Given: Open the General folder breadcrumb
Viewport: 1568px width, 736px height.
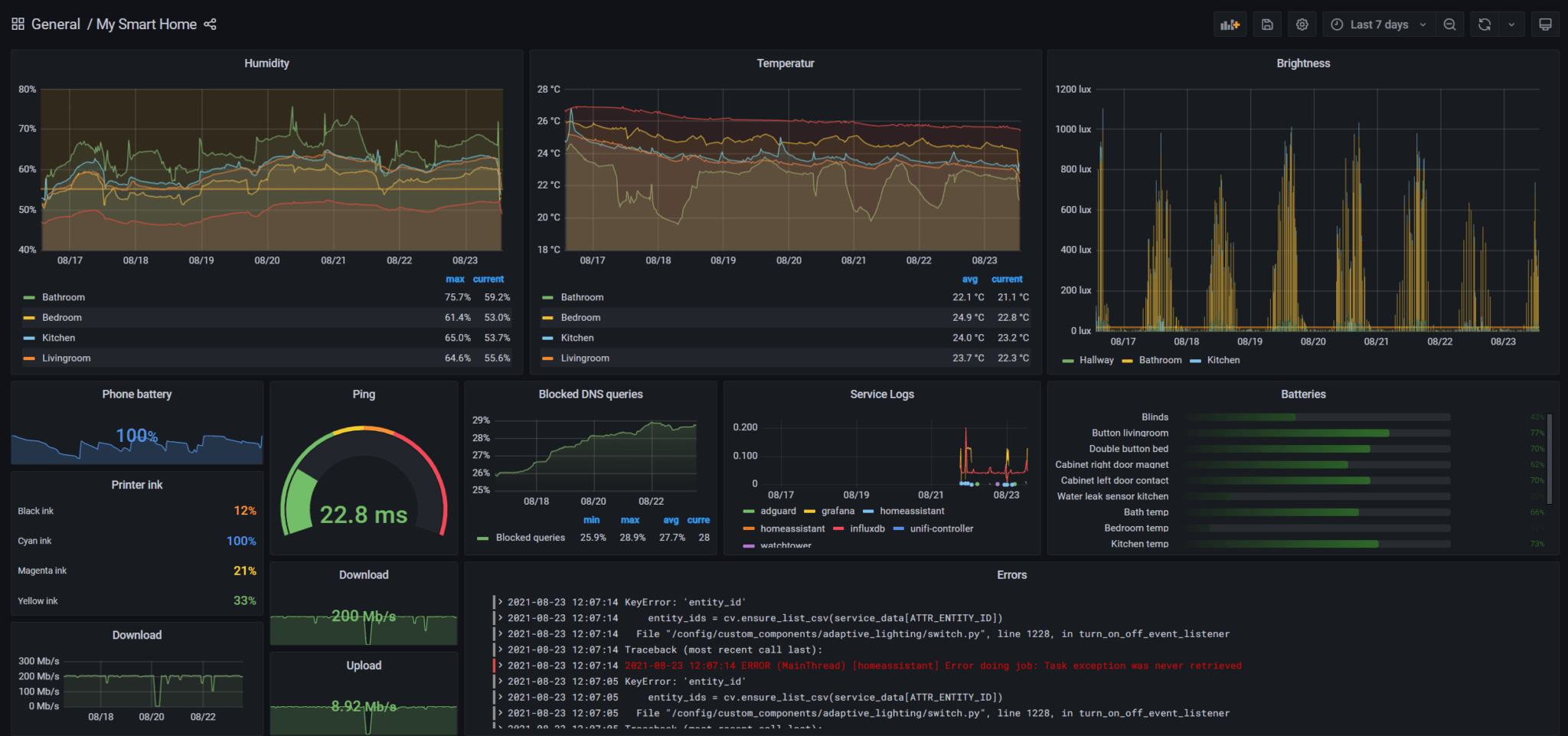Looking at the screenshot, I should pyautogui.click(x=55, y=24).
